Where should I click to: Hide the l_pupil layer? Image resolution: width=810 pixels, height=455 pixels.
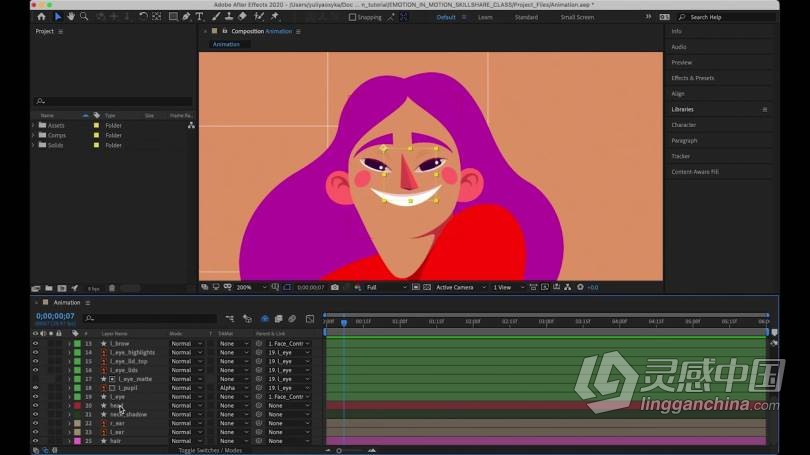pyautogui.click(x=35, y=387)
